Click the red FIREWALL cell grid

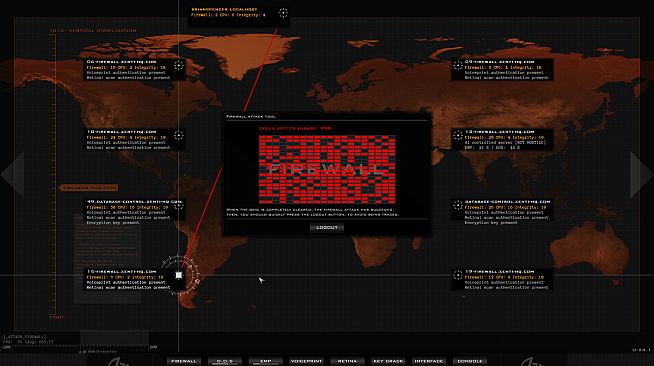(327, 170)
